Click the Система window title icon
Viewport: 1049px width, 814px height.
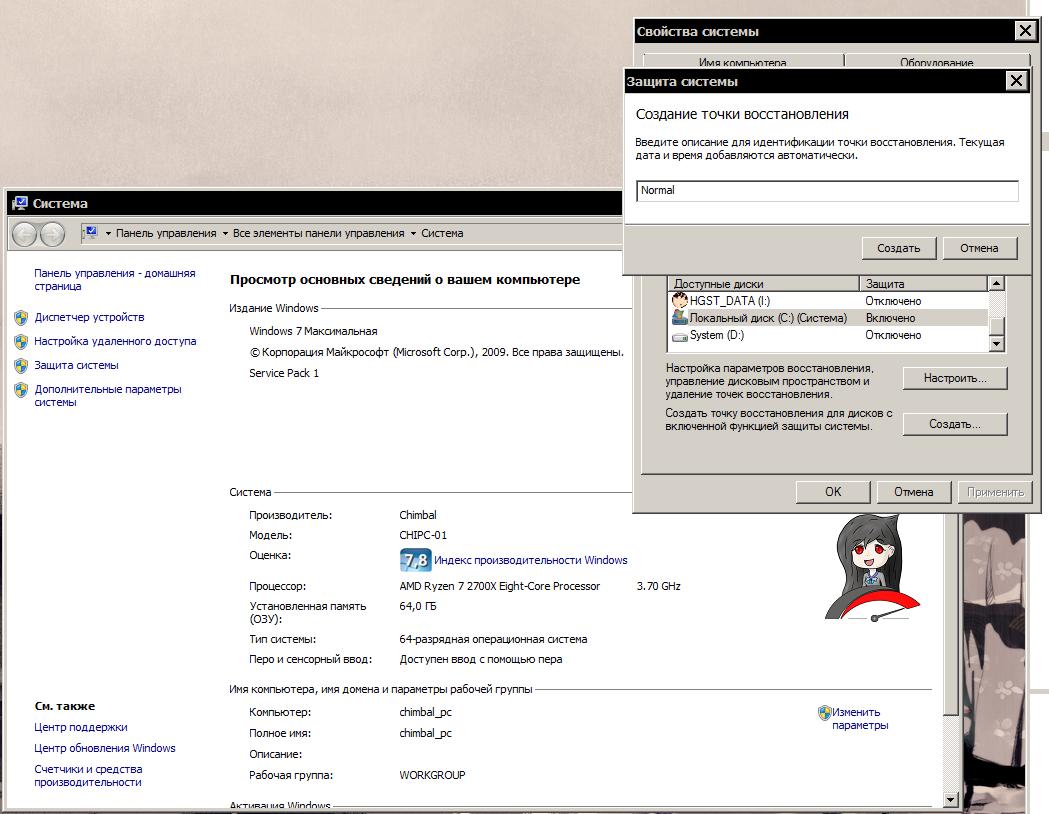[20, 203]
